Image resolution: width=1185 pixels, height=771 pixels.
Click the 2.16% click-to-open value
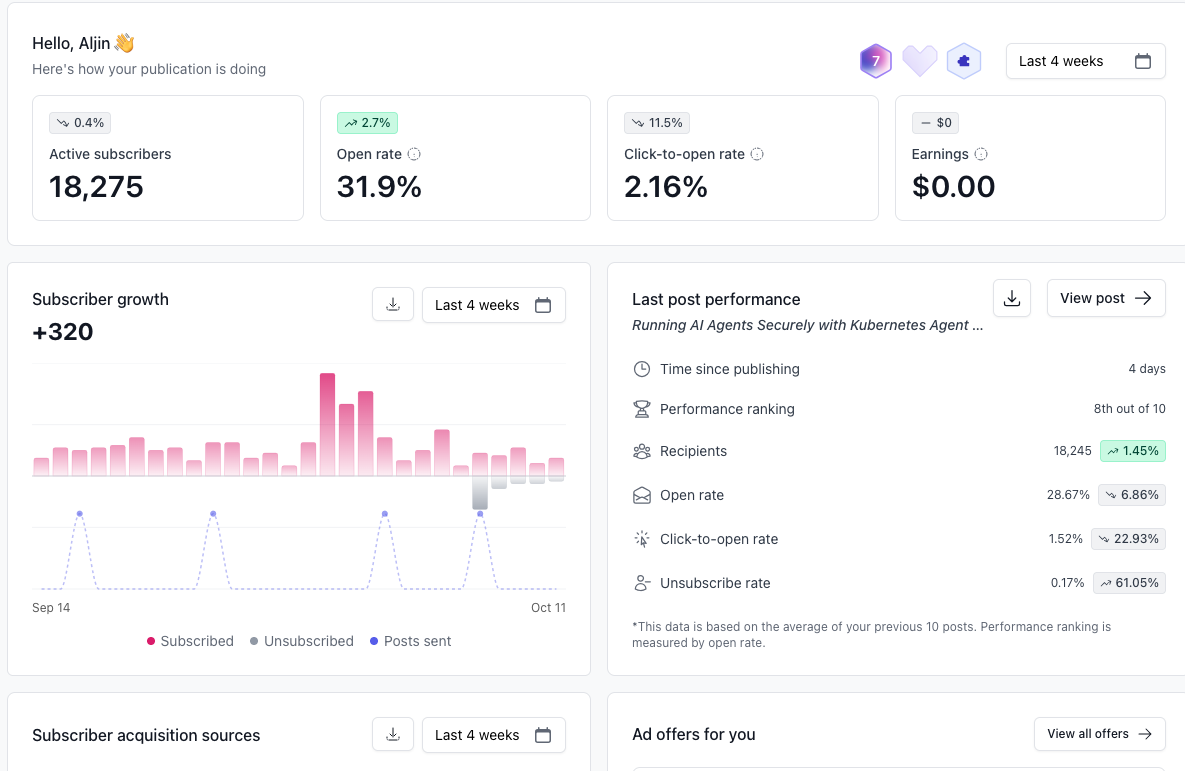pyautogui.click(x=666, y=187)
